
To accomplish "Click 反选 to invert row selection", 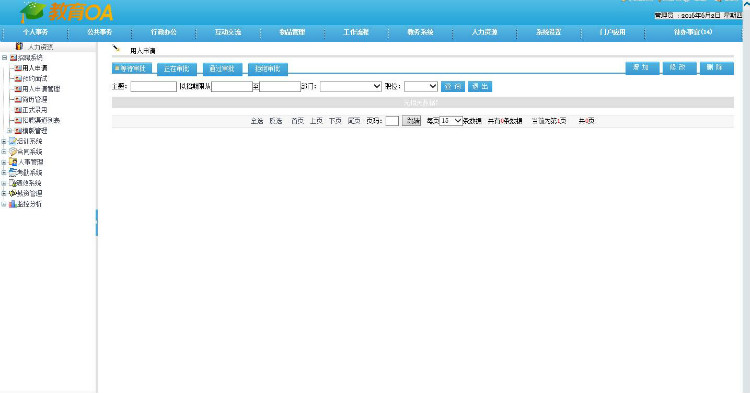I will click(x=276, y=121).
